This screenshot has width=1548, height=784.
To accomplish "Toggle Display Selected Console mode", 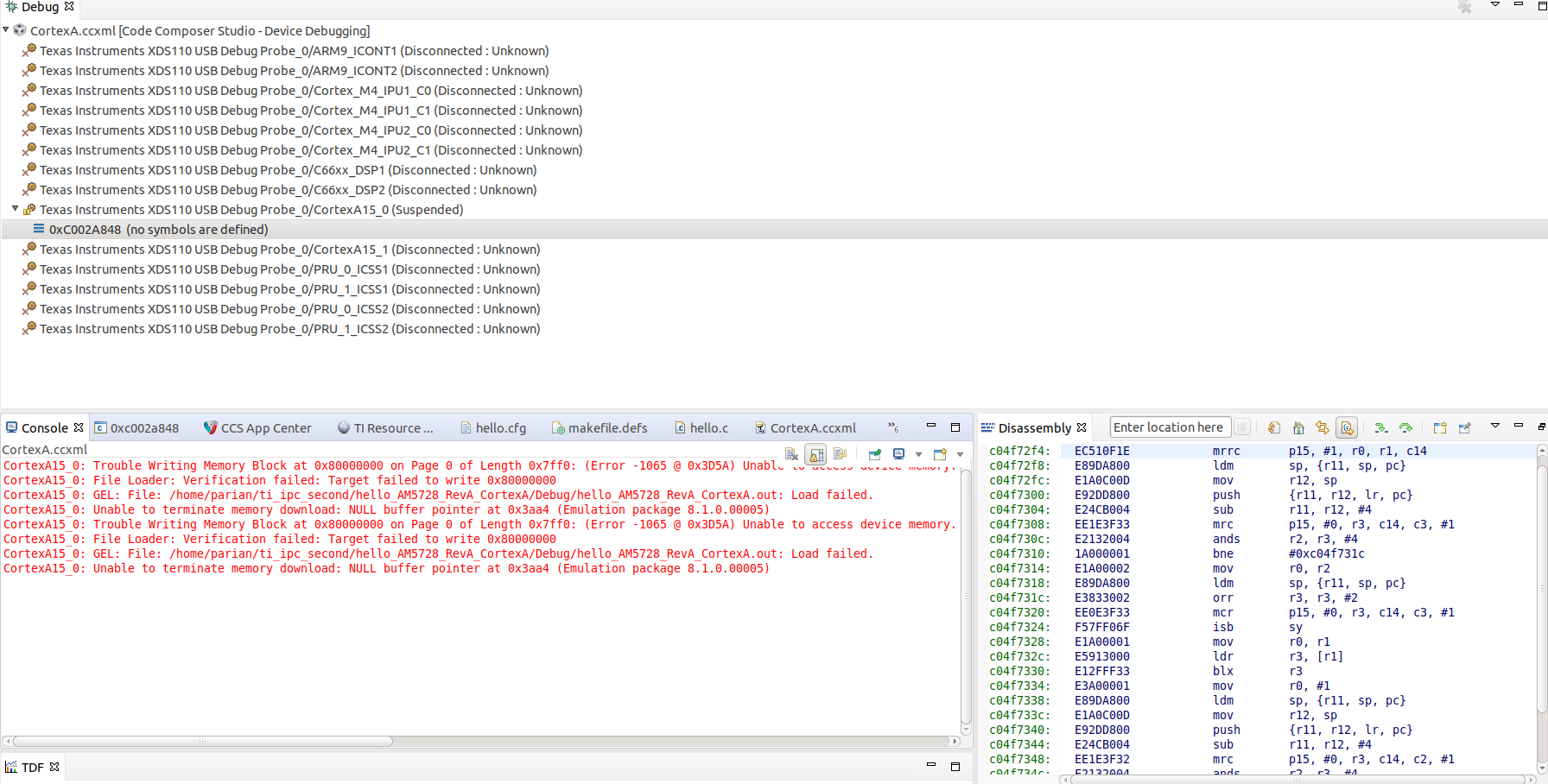I will click(898, 453).
